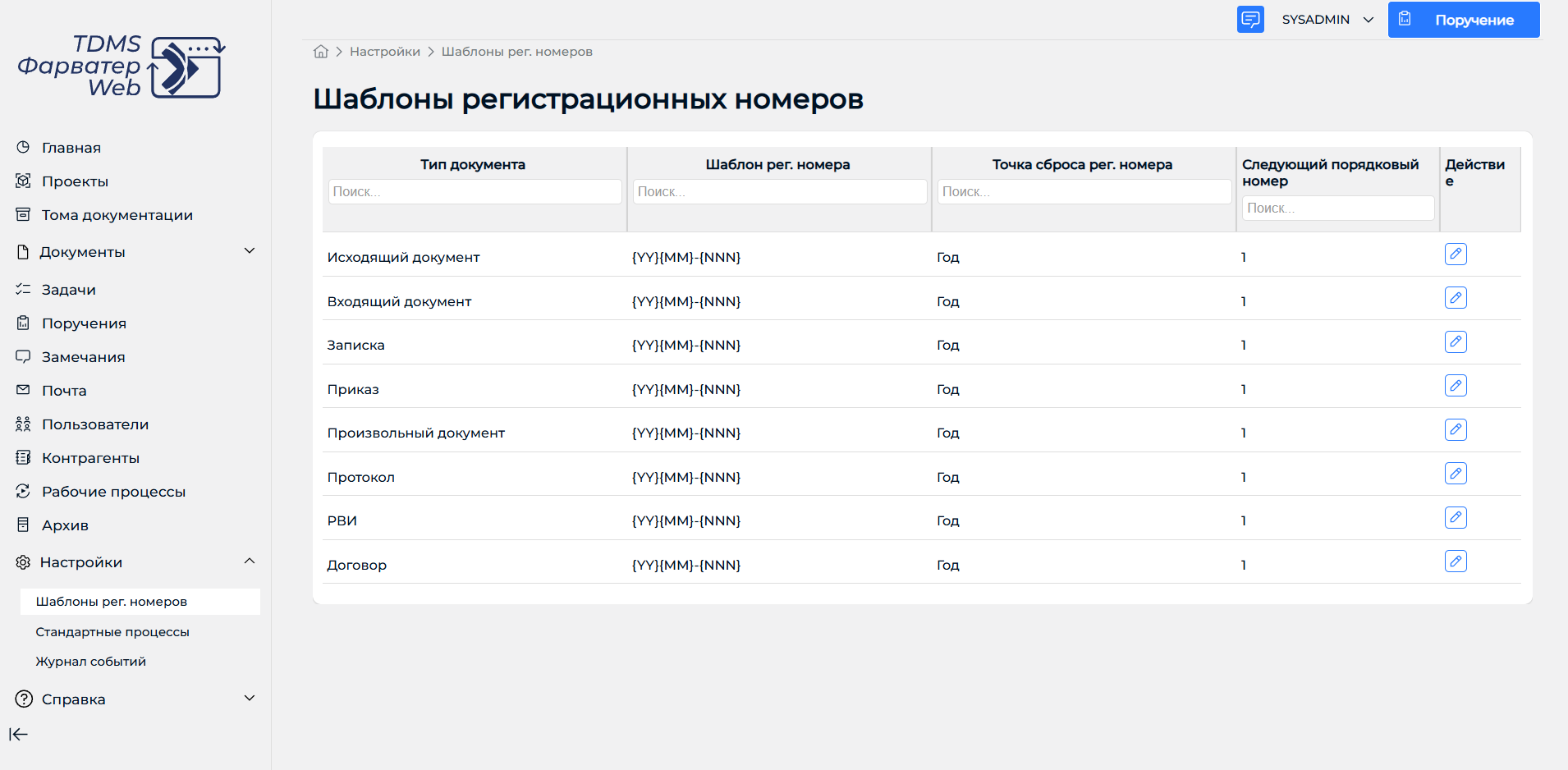Click the Архив icon
1568x770 pixels.
click(x=23, y=525)
